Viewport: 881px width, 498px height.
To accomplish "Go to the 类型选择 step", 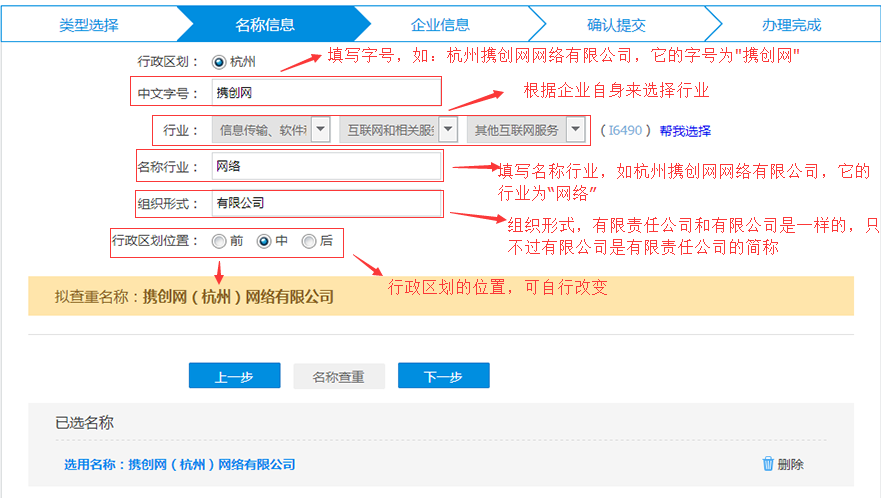I will coord(88,24).
